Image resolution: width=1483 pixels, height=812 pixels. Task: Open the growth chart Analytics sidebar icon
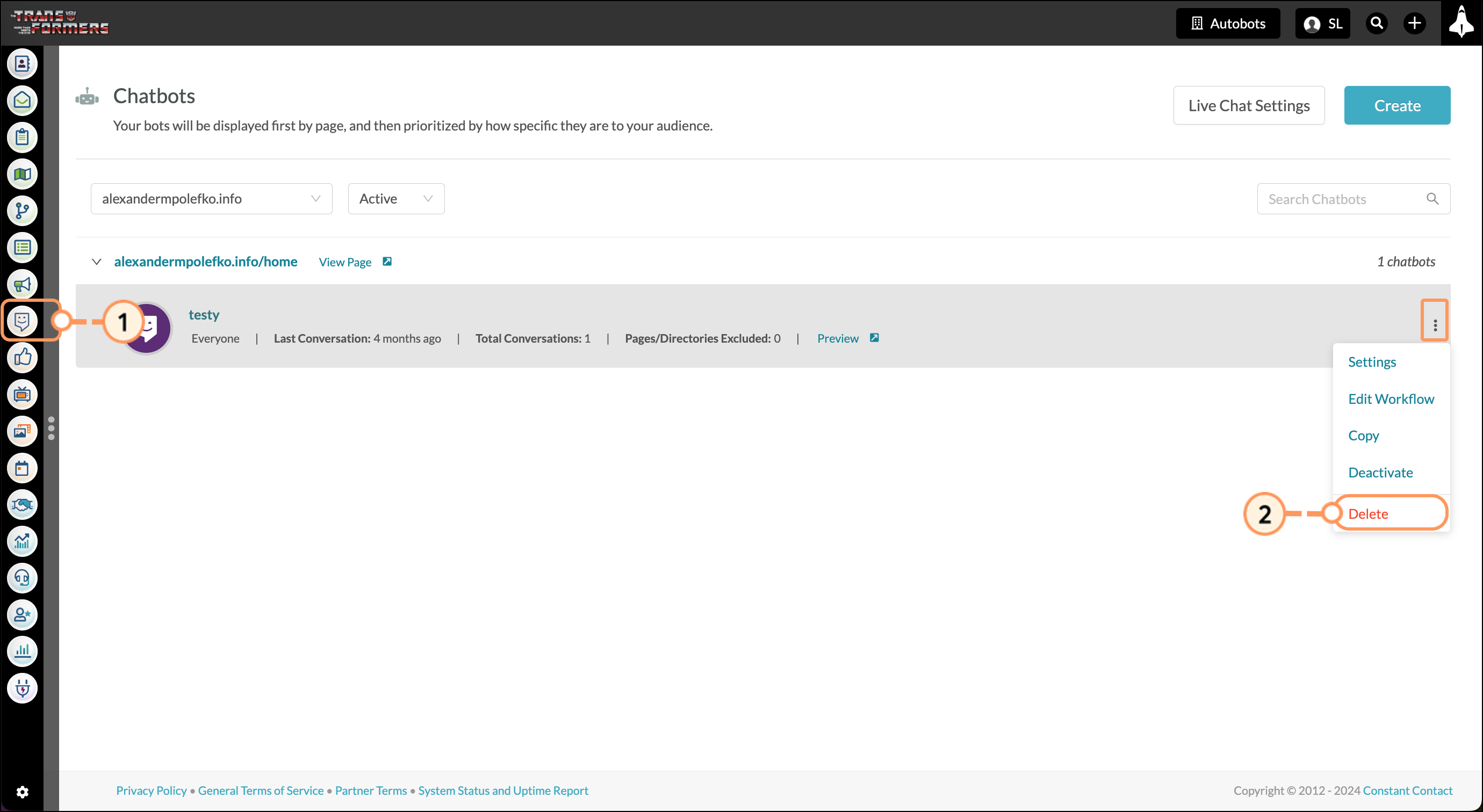click(x=22, y=541)
